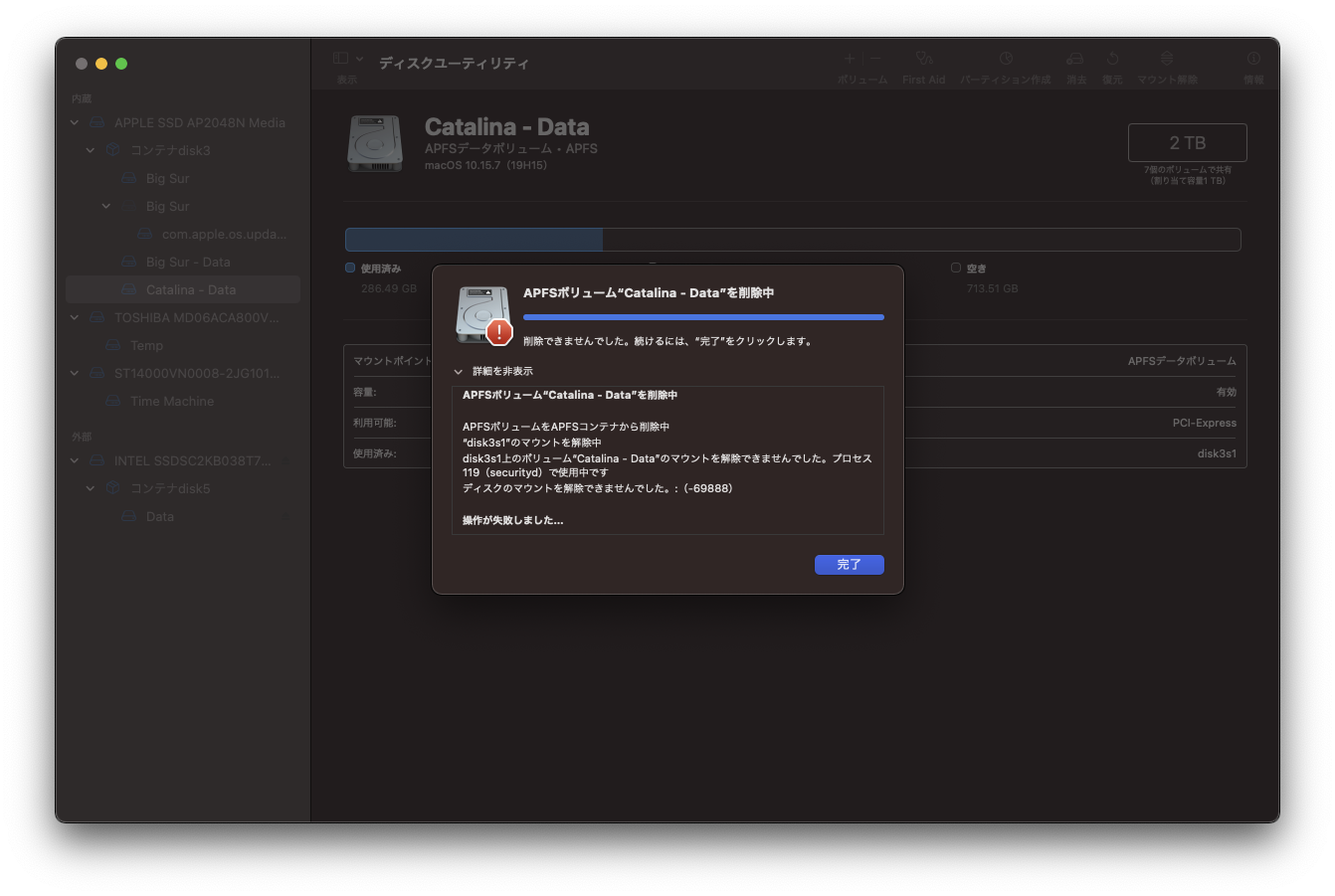Select the Big Sur - Data volume
Viewport: 1335px width, 896px height.
tap(187, 263)
